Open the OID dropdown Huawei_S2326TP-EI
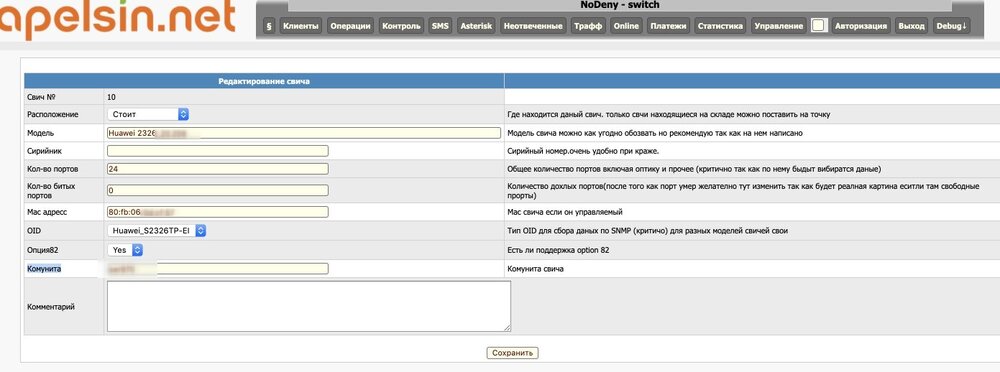1000x372 pixels. [156, 231]
